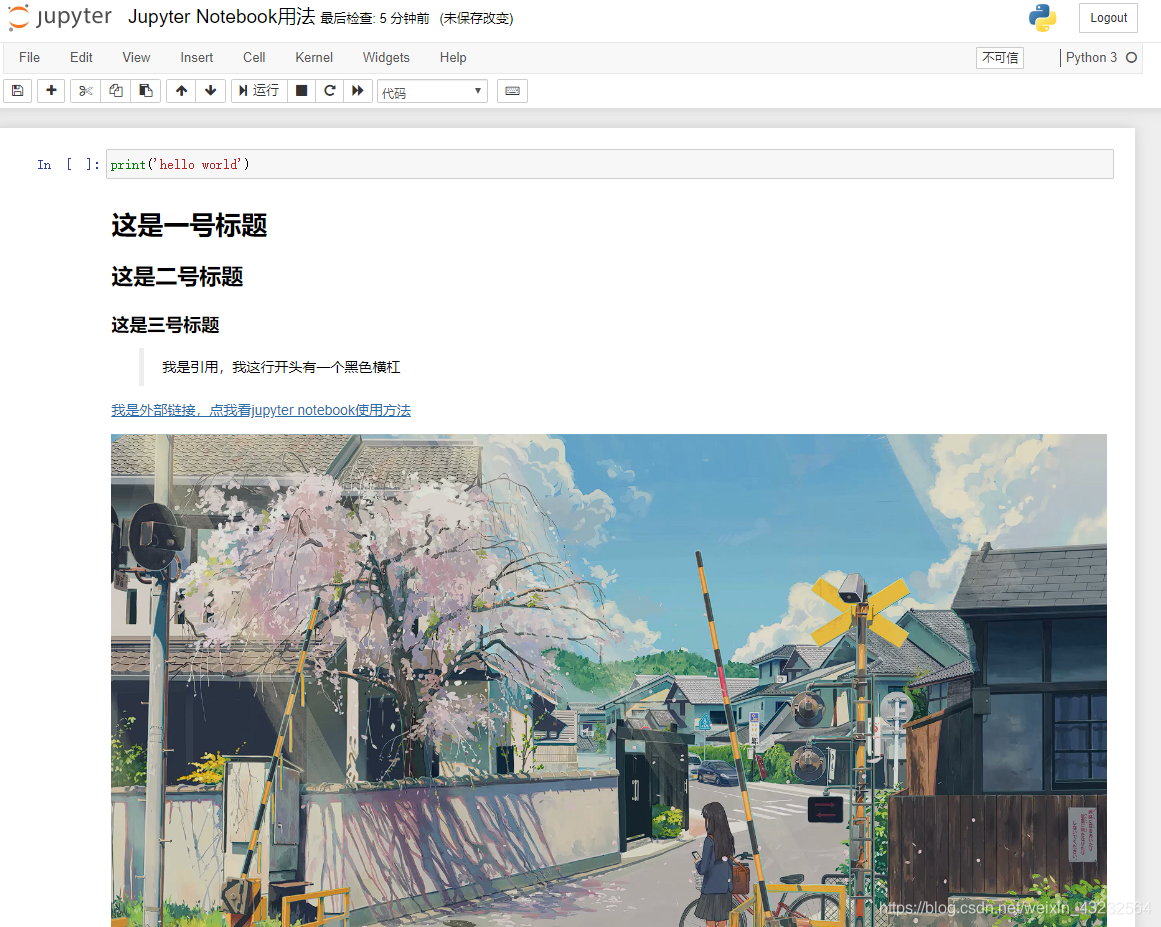Click the kernel idle indicator circle

click(x=1131, y=58)
